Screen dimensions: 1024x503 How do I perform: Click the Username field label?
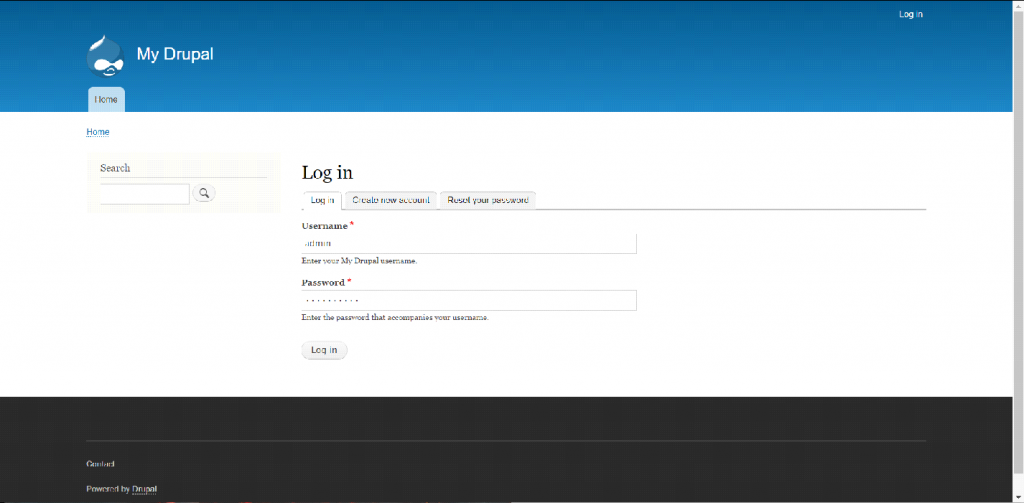(x=324, y=226)
